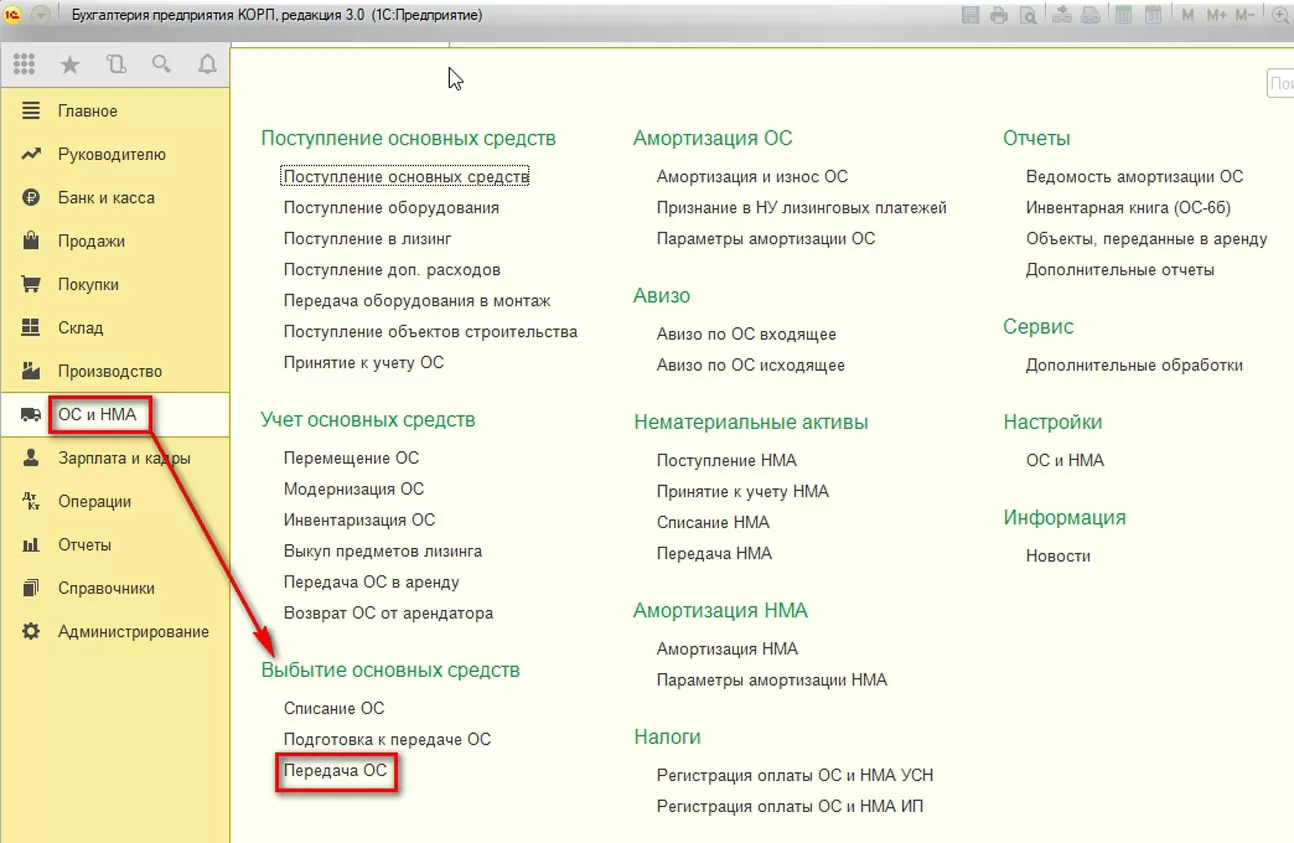1294x843 pixels.
Task: Open the Склад section
Action: [115, 328]
